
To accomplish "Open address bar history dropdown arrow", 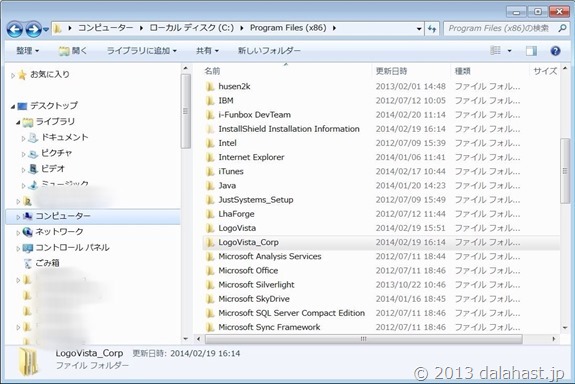I will pos(419,29).
